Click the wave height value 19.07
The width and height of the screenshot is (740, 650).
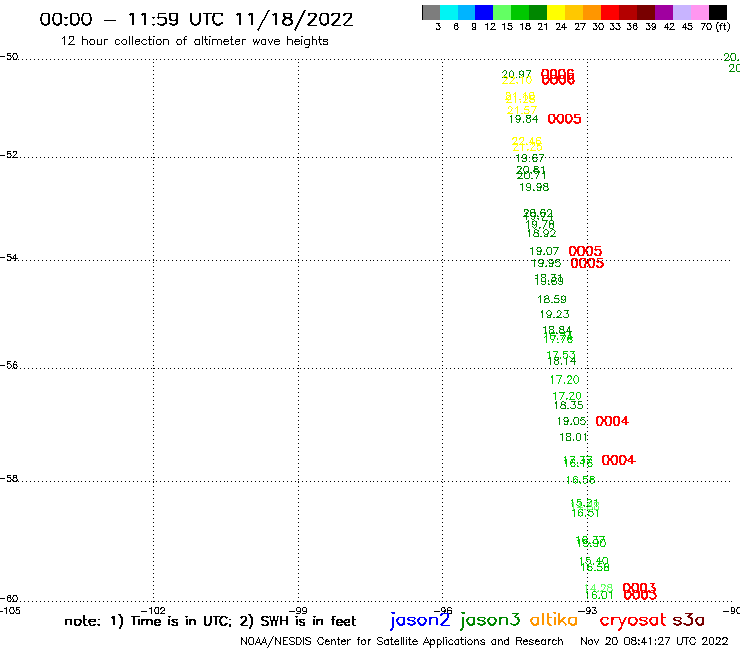544,252
